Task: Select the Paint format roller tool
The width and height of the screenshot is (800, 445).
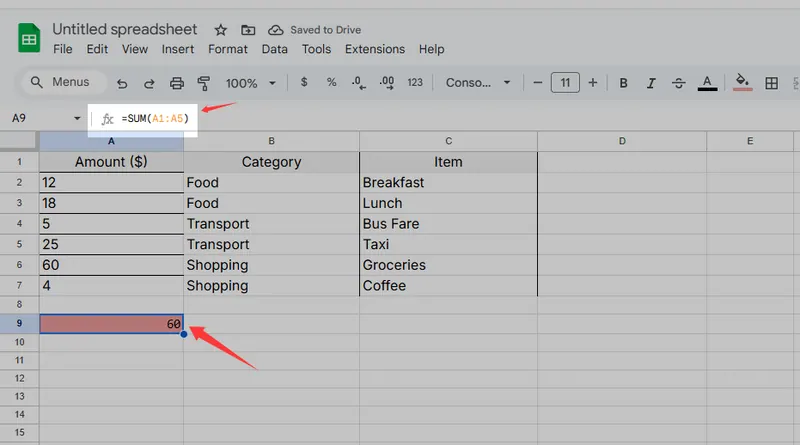Action: coord(204,83)
